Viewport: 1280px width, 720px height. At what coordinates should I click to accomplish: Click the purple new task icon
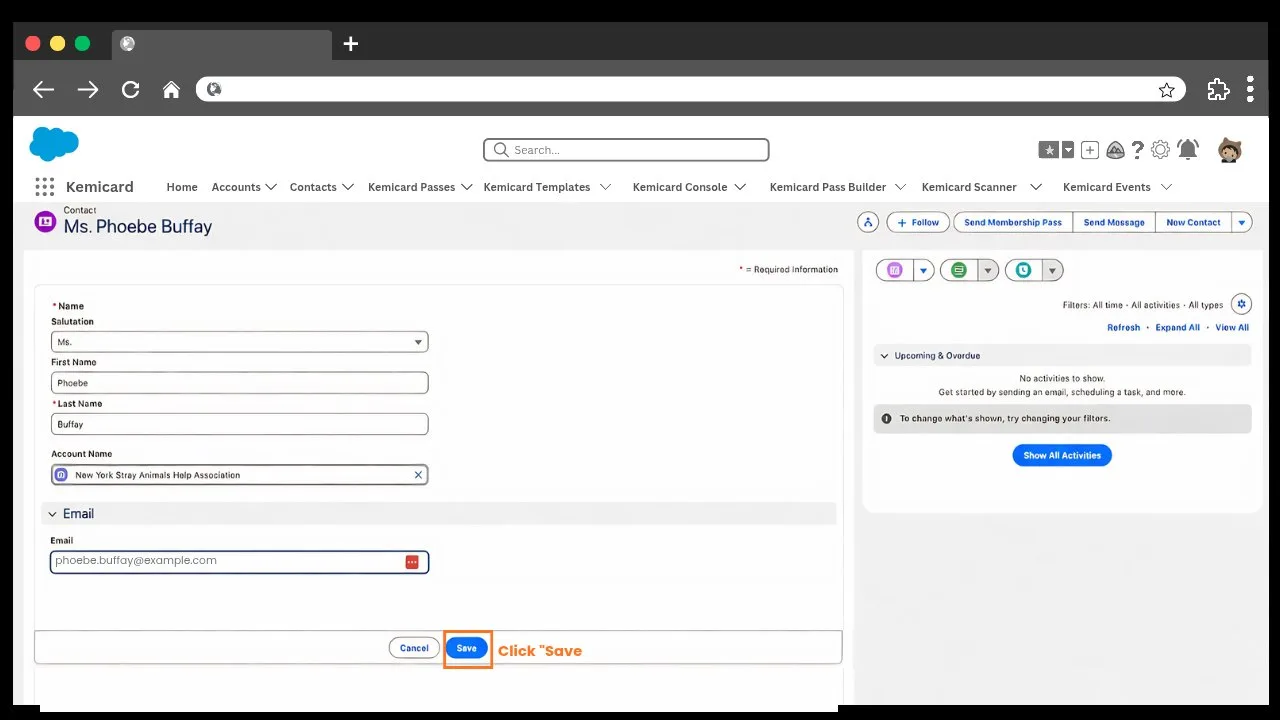pos(895,270)
